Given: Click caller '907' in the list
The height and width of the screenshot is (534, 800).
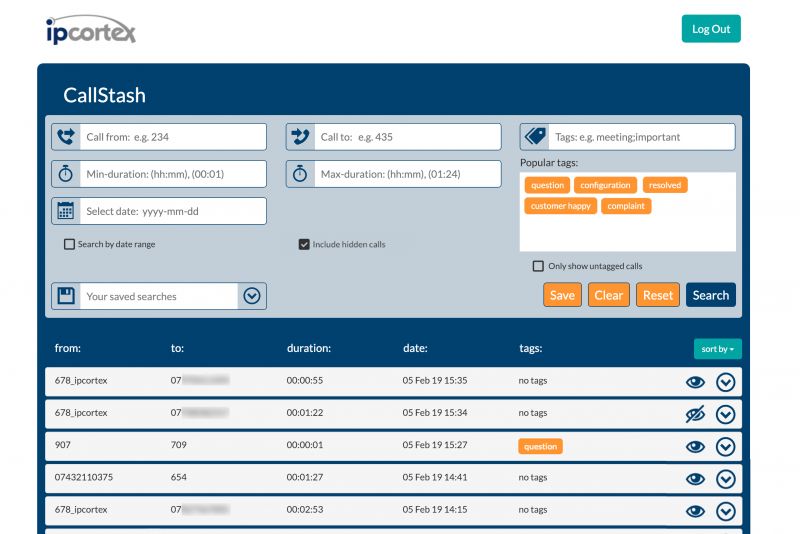Looking at the screenshot, I should pyautogui.click(x=63, y=445).
